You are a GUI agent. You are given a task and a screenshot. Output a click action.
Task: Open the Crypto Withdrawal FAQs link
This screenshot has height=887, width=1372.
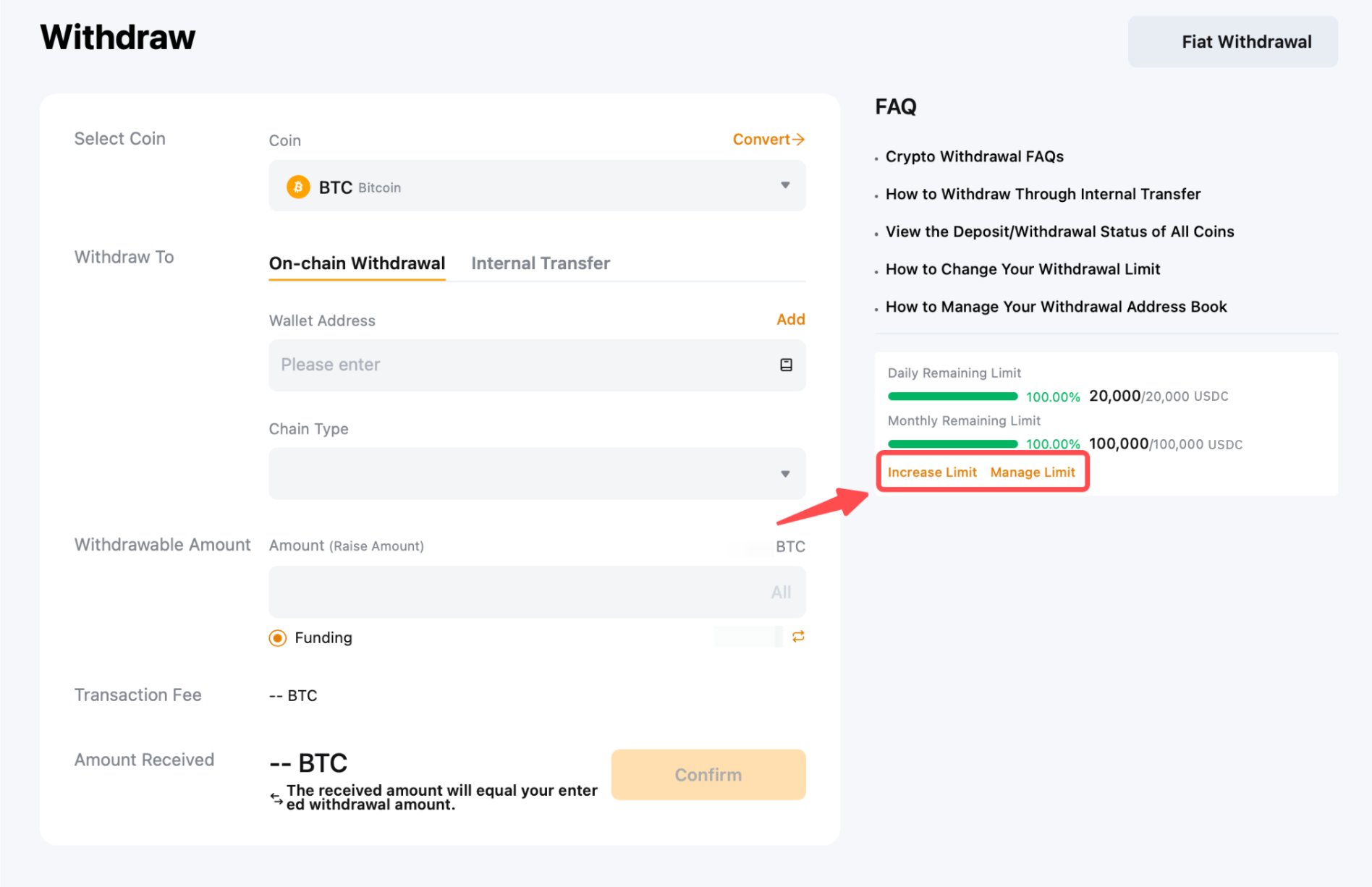974,156
